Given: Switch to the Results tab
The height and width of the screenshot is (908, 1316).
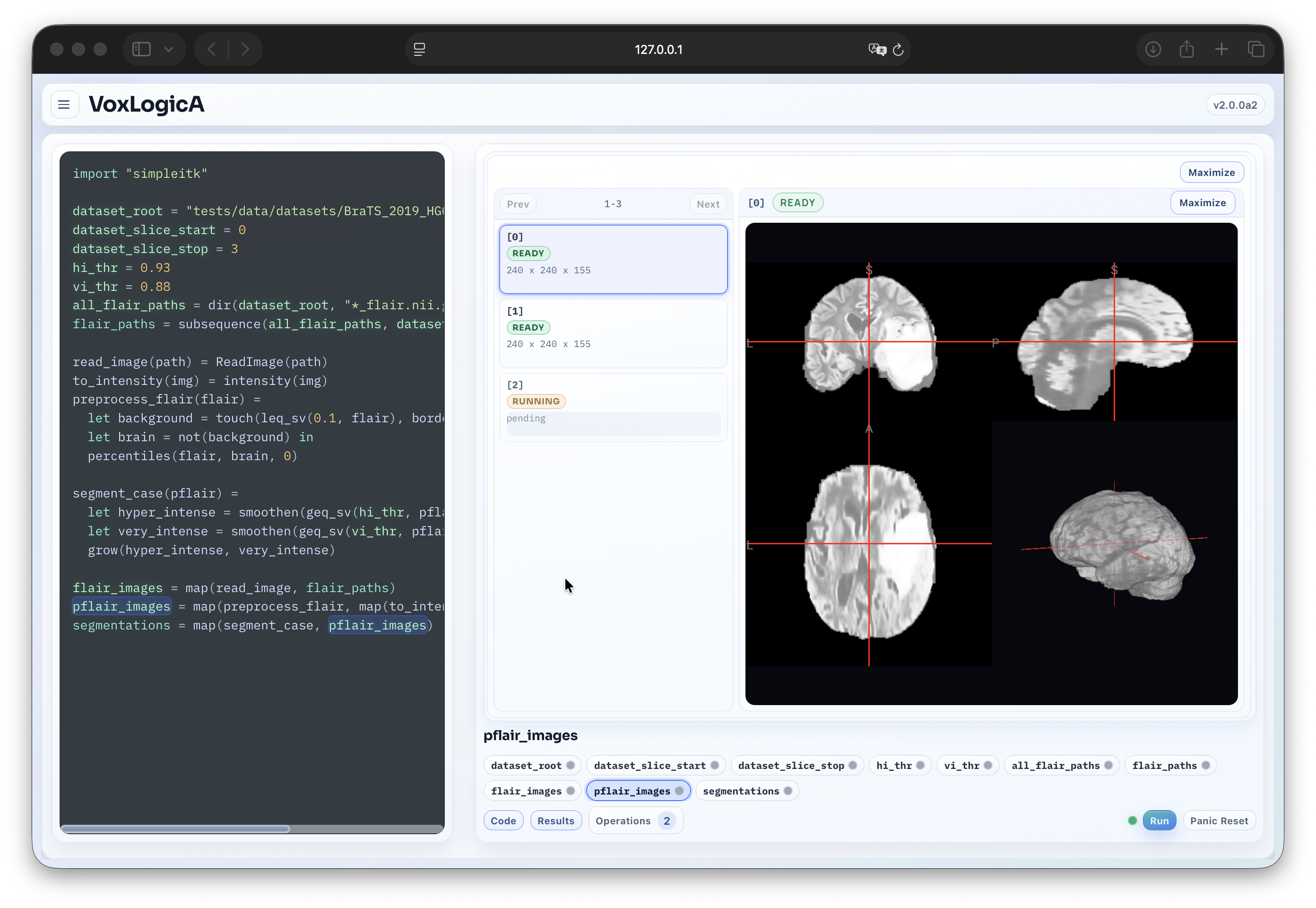Looking at the screenshot, I should click(x=555, y=821).
